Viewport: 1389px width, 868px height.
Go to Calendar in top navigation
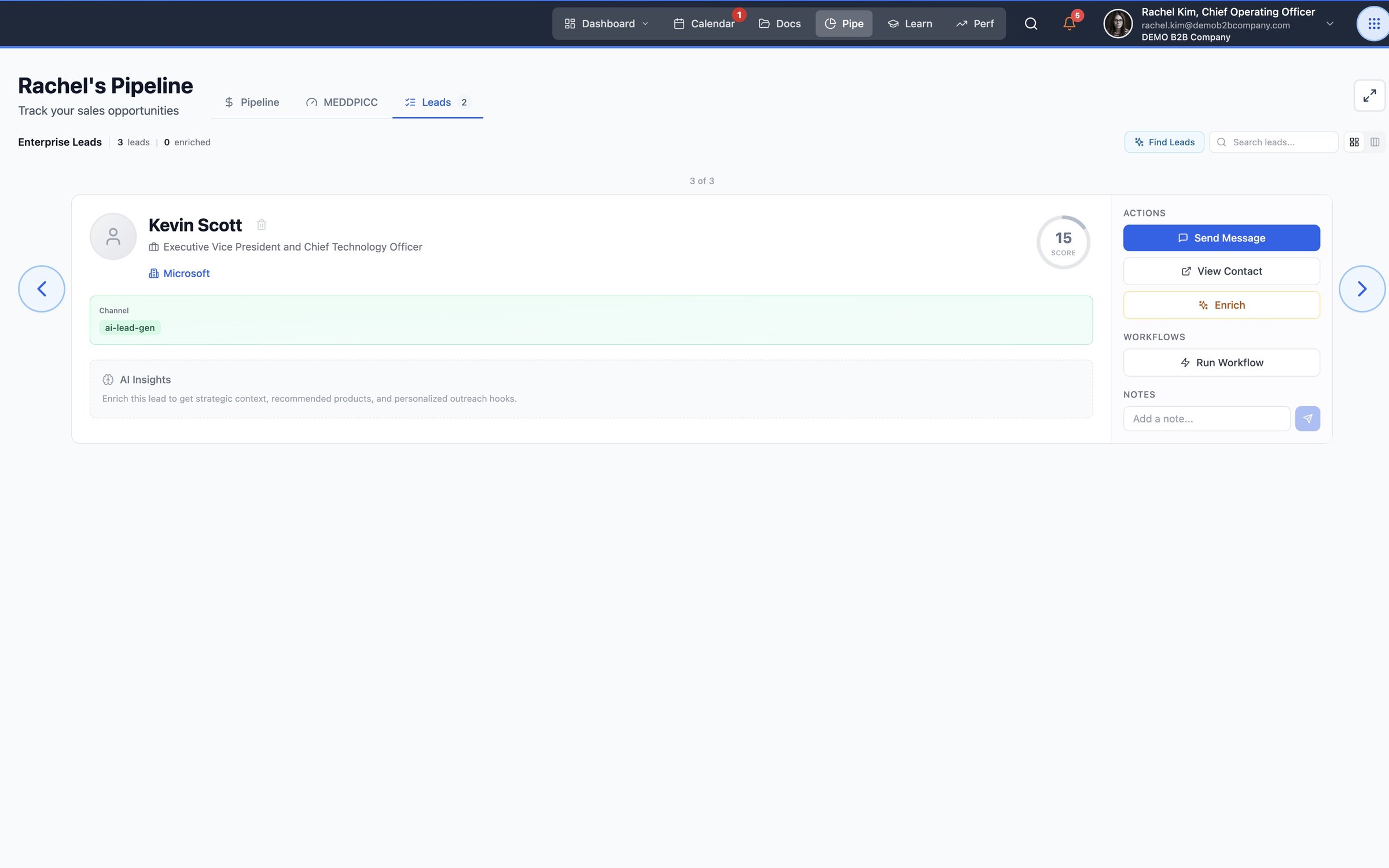pyautogui.click(x=704, y=24)
